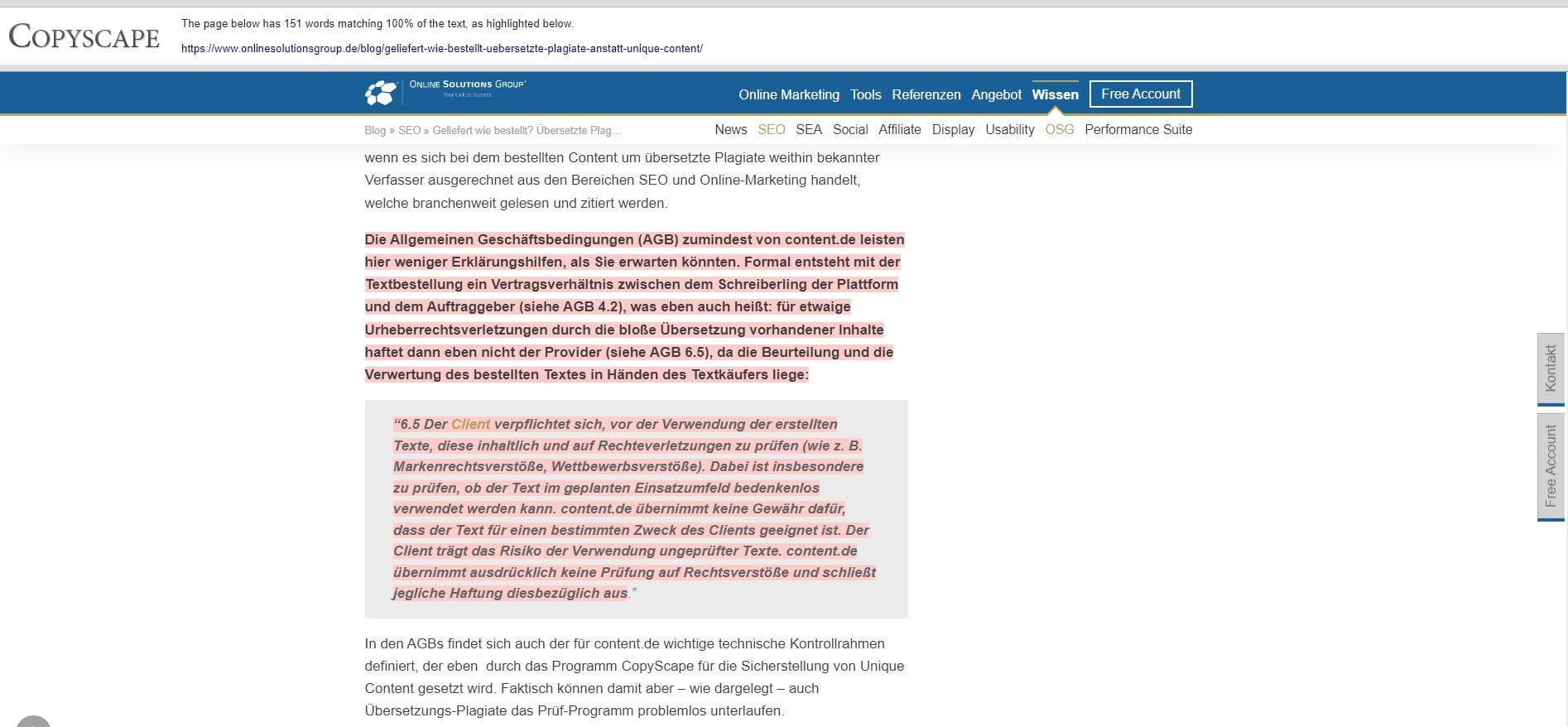Click the Copyscape logo
This screenshot has height=727, width=1568.
[x=84, y=36]
